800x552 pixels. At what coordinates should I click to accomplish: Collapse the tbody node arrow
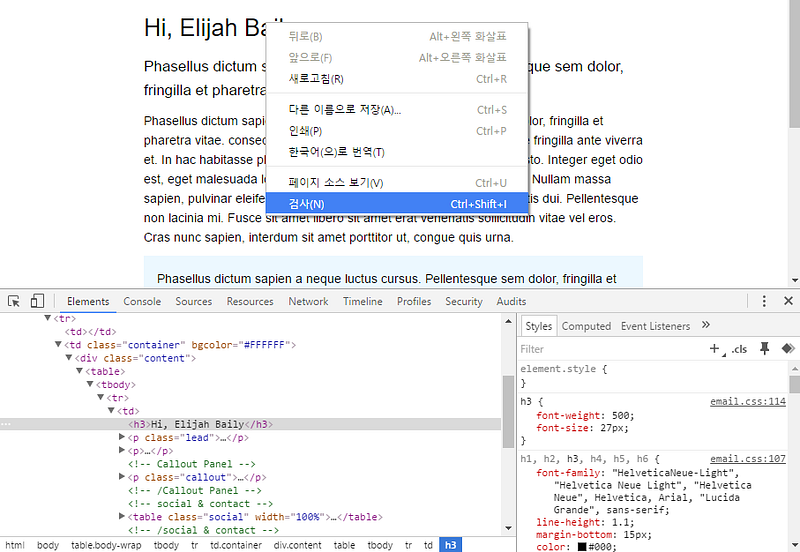[90, 384]
